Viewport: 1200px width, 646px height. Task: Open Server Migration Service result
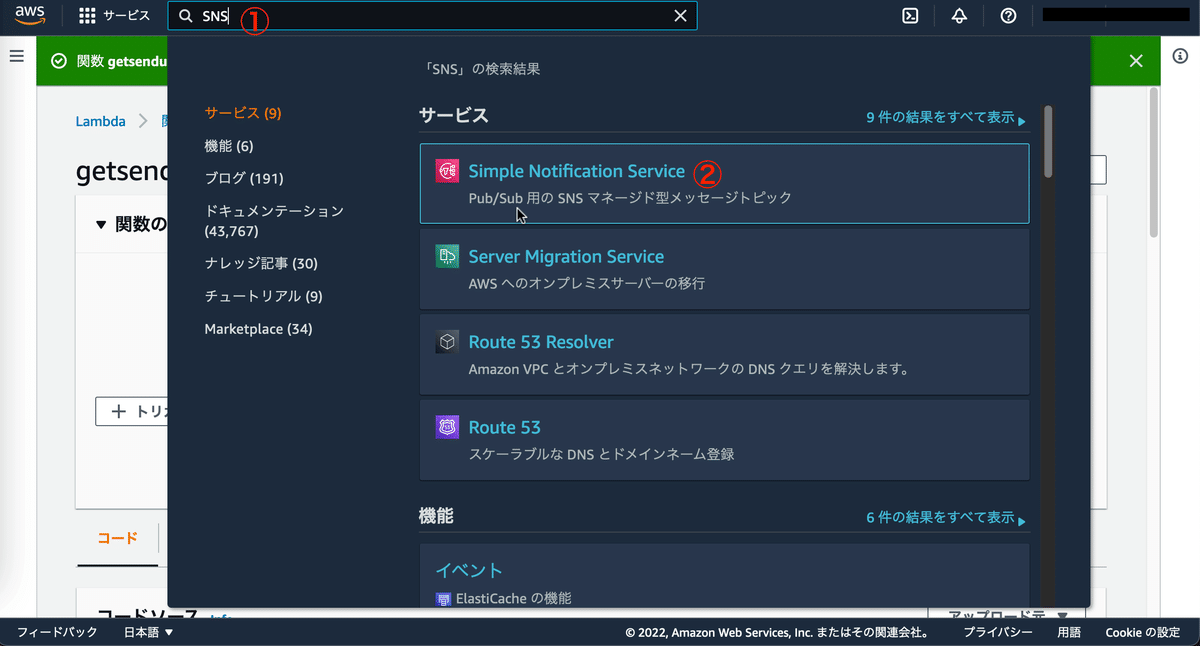click(x=725, y=269)
